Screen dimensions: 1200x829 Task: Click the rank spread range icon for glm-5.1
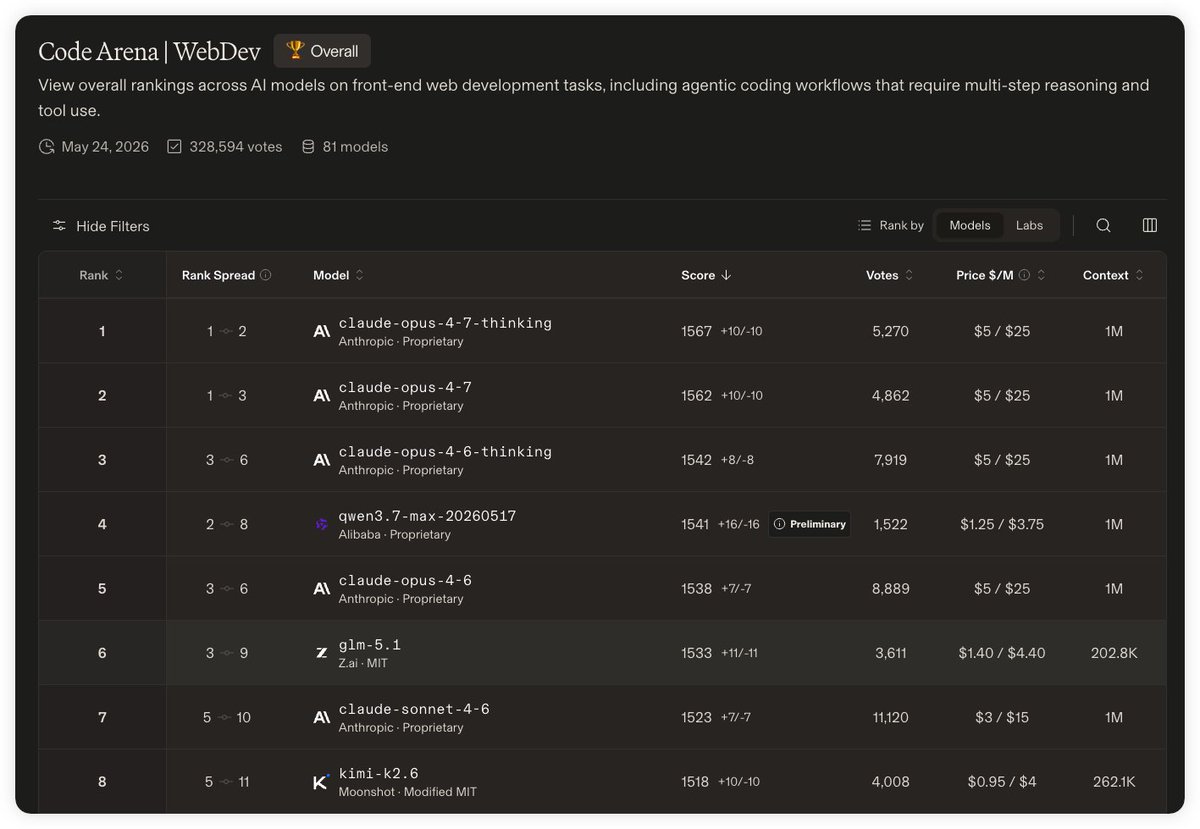point(226,653)
